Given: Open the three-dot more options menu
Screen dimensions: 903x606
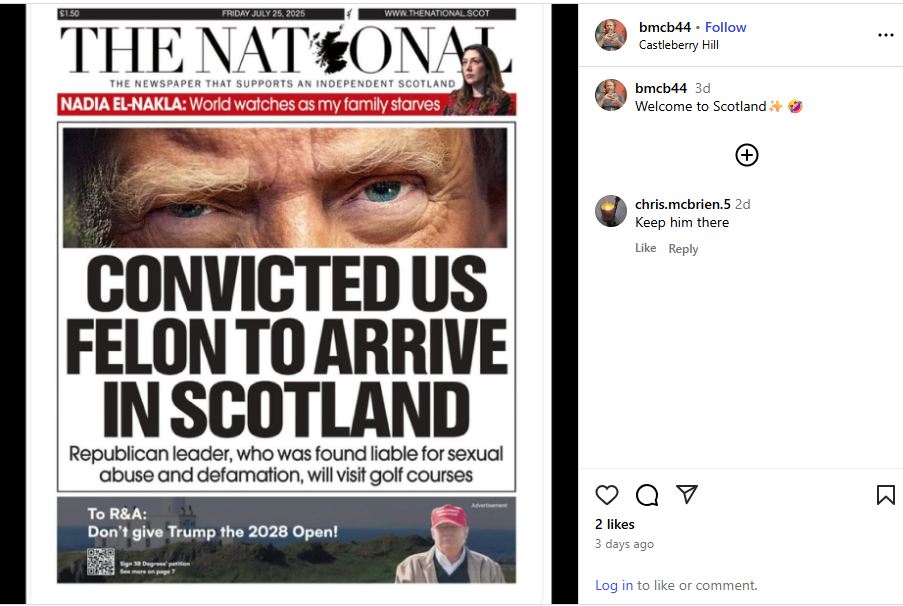Looking at the screenshot, I should [885, 35].
